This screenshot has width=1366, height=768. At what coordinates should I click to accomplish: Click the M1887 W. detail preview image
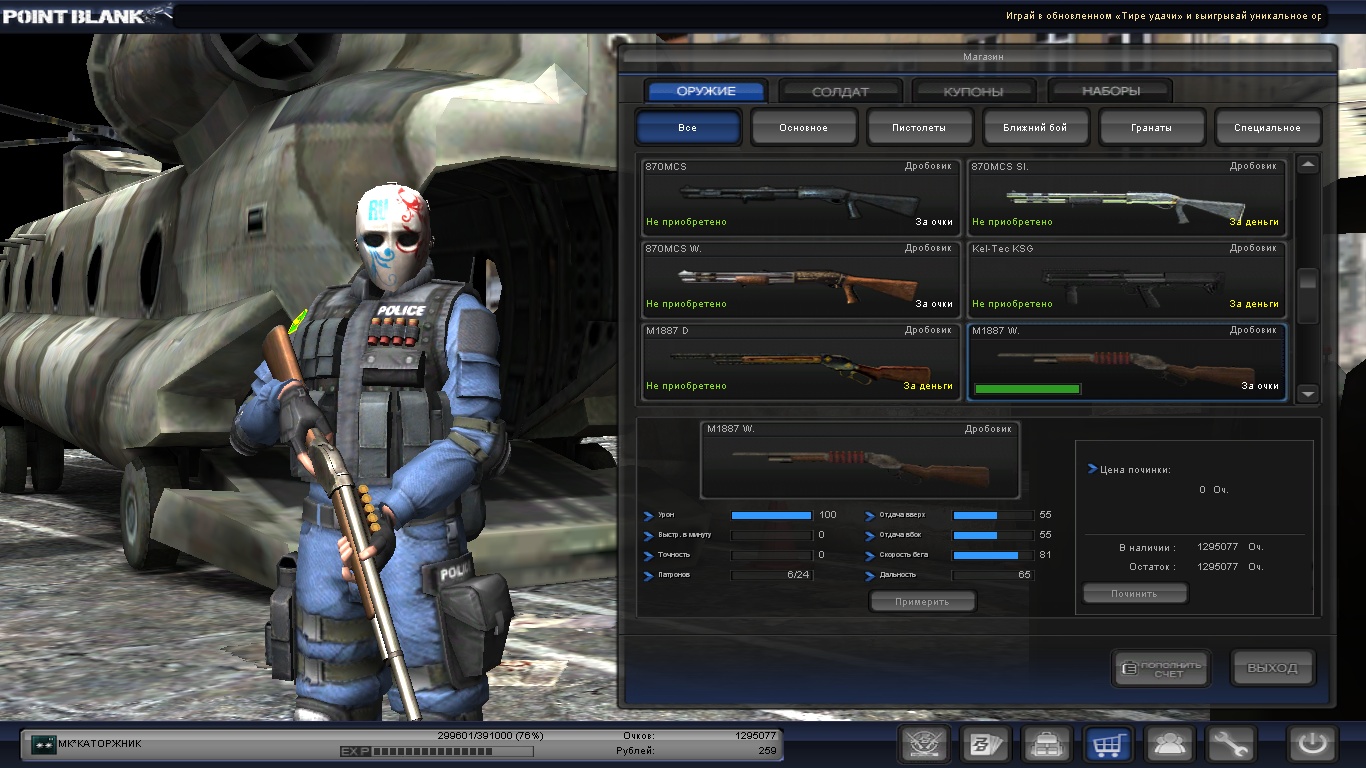point(860,460)
